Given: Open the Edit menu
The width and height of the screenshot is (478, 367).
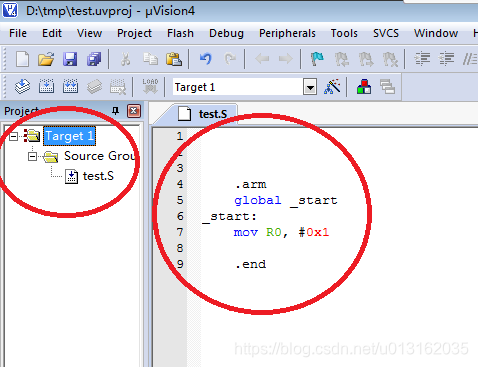Looking at the screenshot, I should 52,33.
